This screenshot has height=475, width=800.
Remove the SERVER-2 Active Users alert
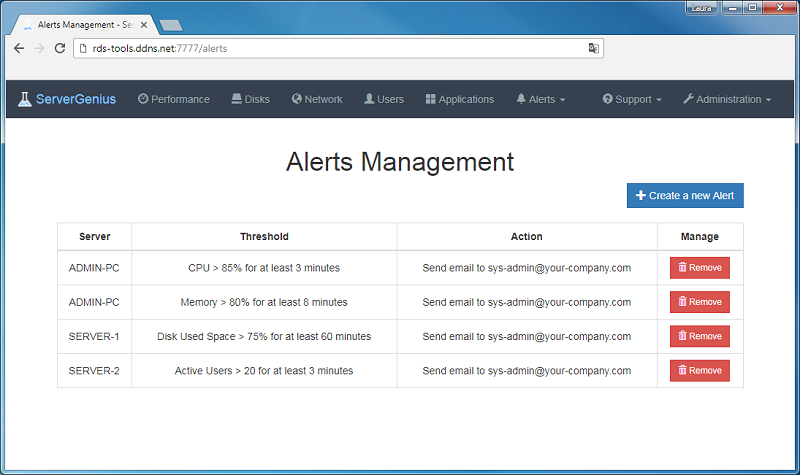tap(699, 371)
